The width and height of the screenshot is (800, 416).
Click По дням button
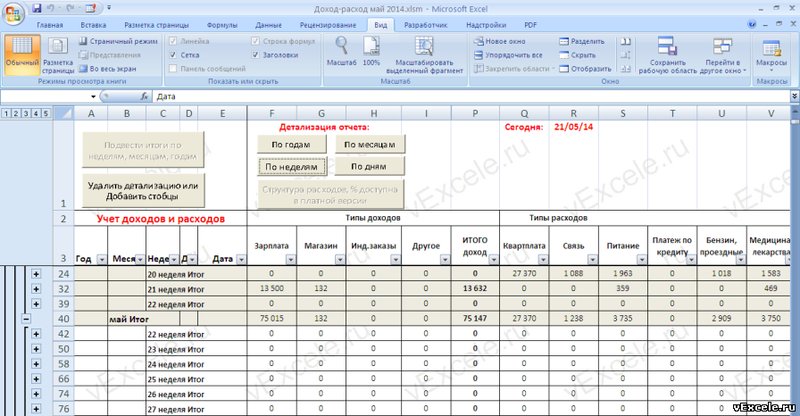click(369, 166)
